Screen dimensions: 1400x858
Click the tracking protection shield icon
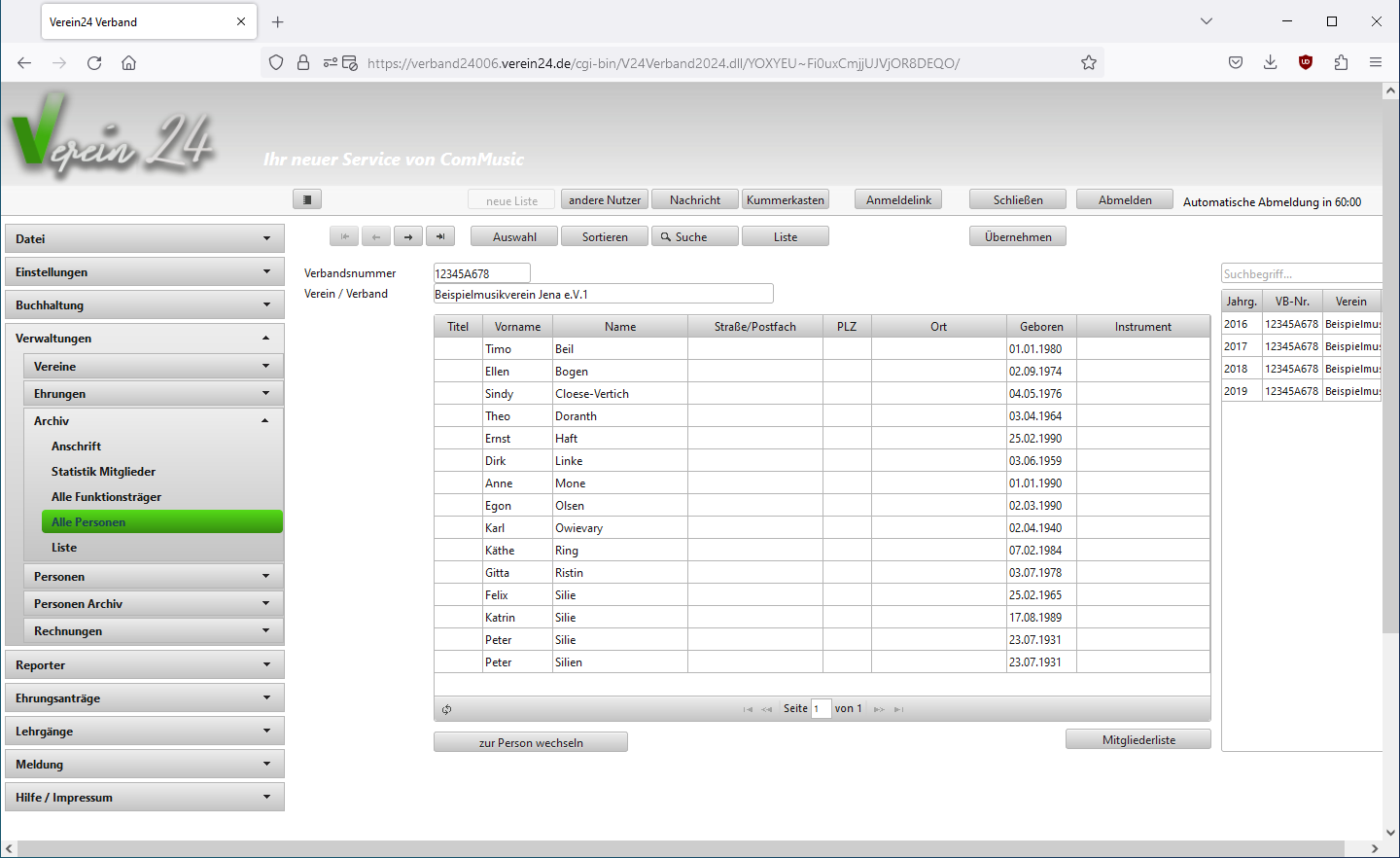[x=276, y=63]
